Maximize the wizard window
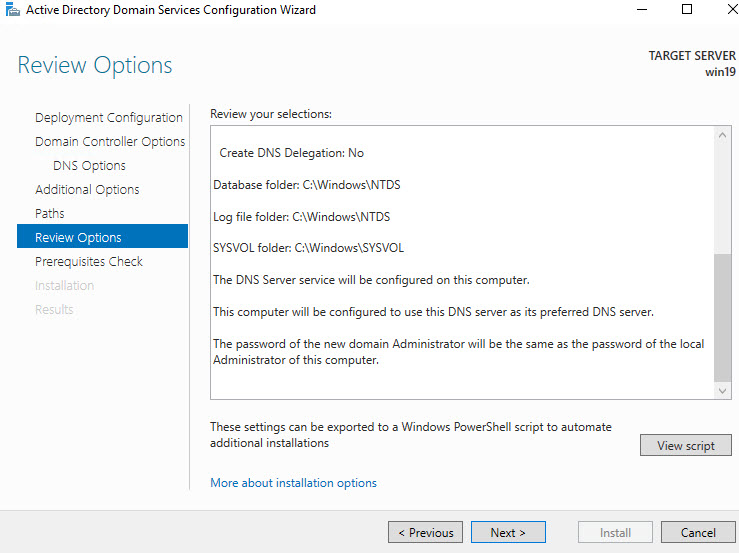This screenshot has width=739, height=553. 686,10
